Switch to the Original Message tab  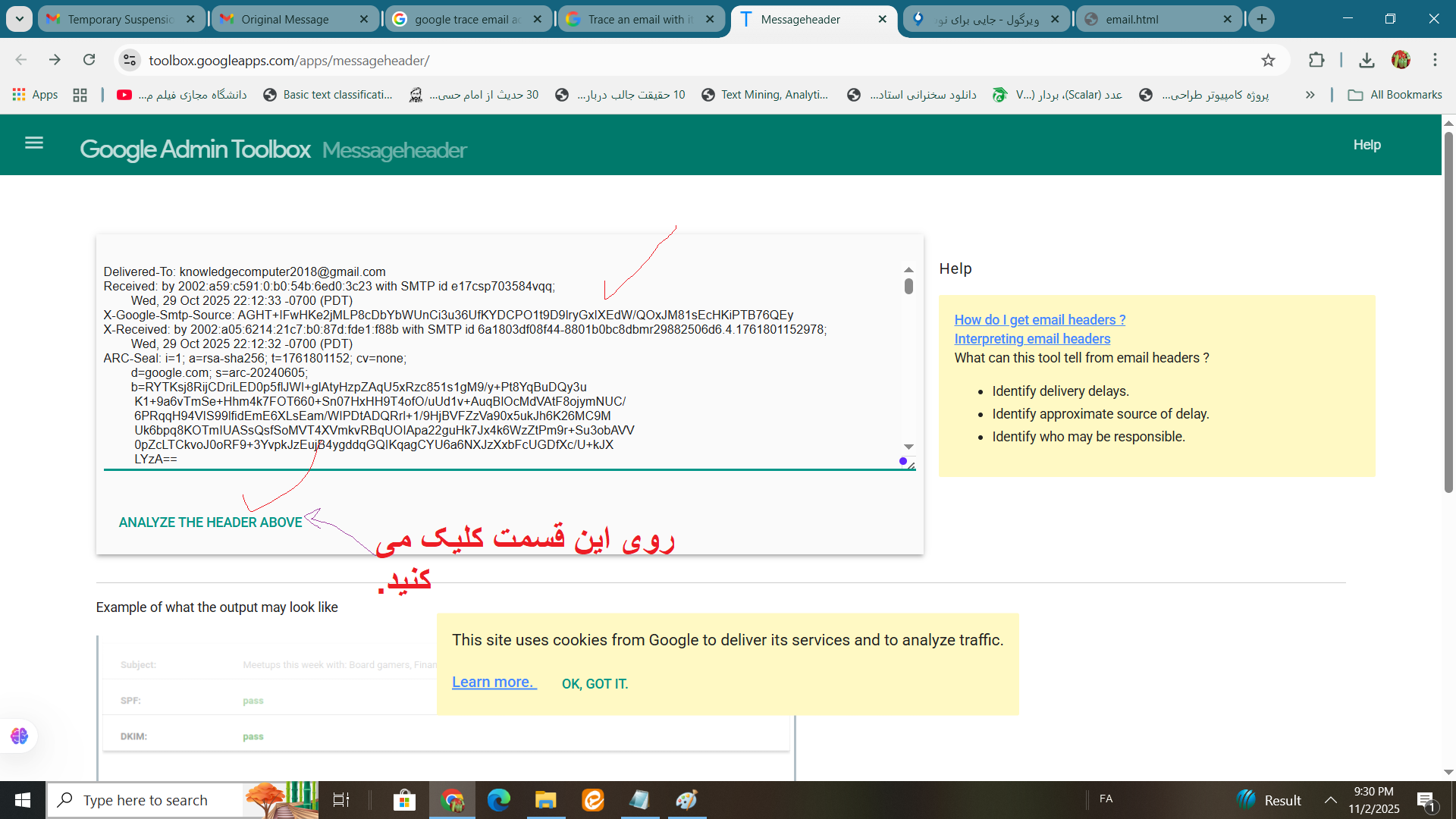pos(285,19)
